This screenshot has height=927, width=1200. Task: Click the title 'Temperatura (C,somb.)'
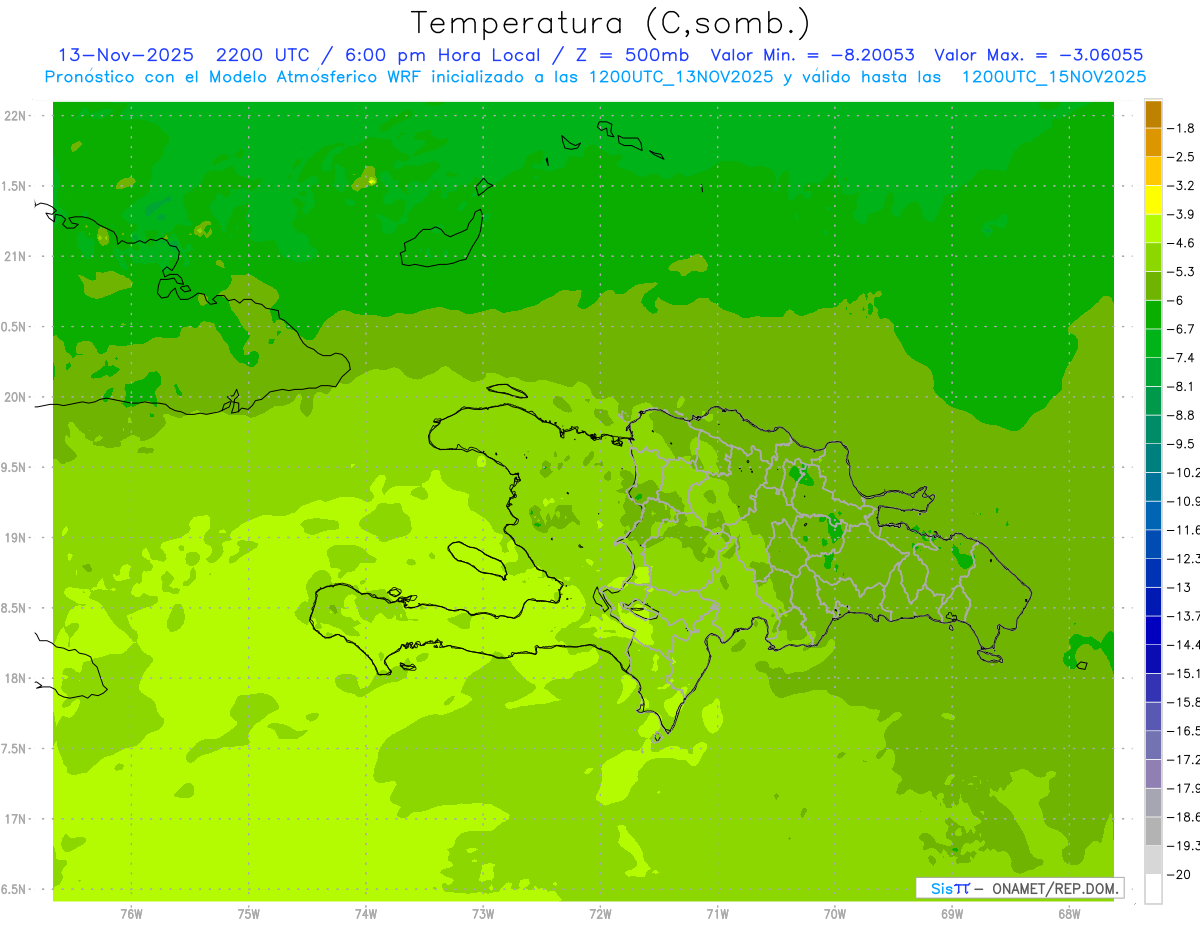[x=611, y=23]
